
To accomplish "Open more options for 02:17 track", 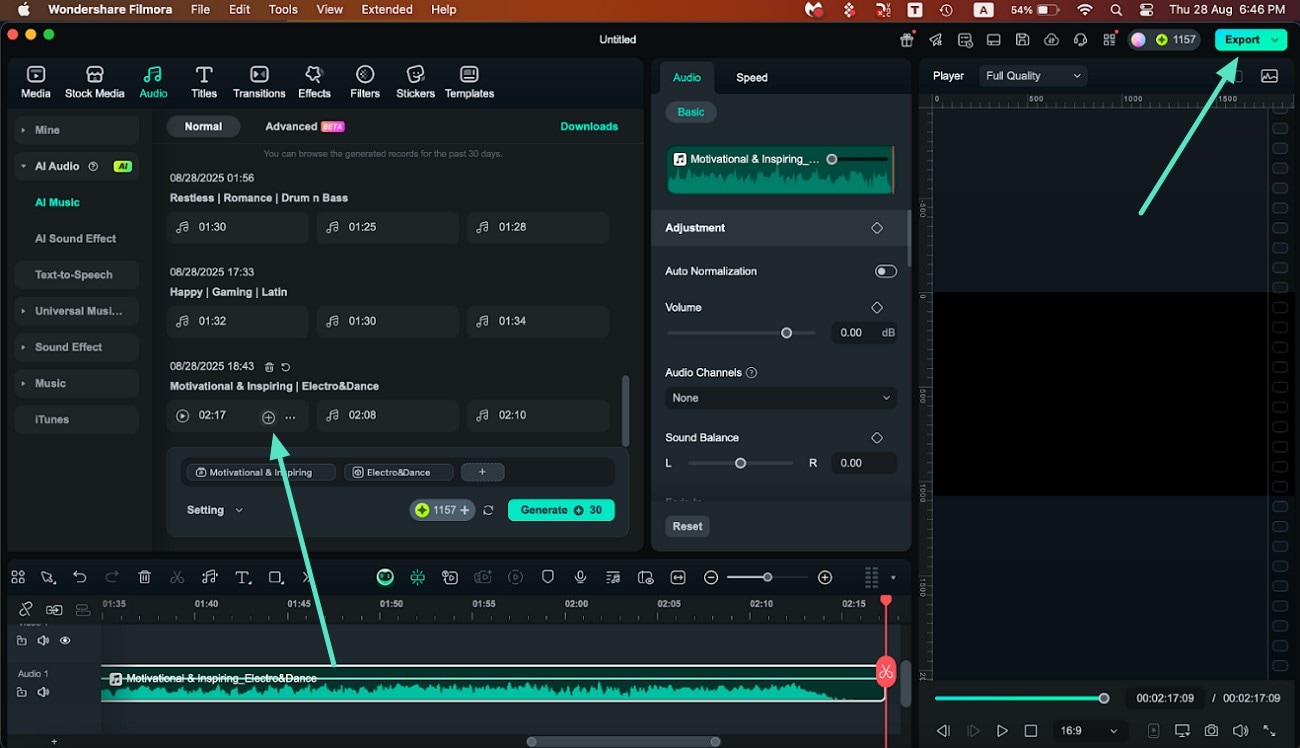I will [290, 417].
